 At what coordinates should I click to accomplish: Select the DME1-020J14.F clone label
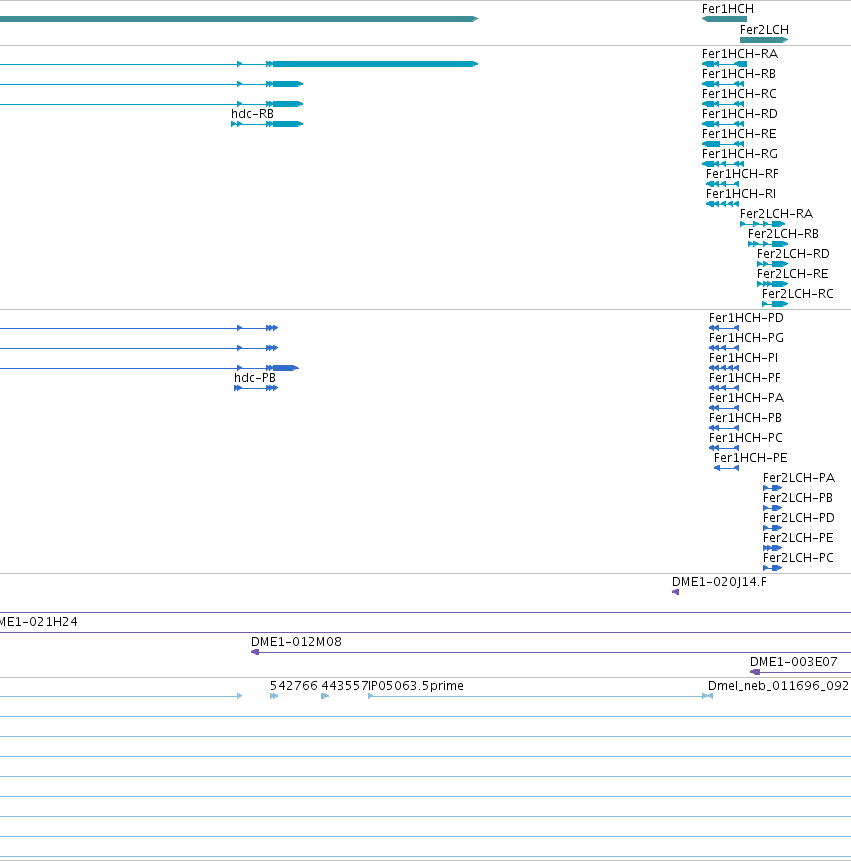tap(719, 582)
